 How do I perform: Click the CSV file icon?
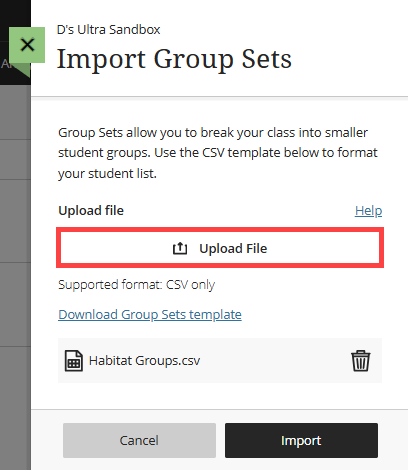pyautogui.click(x=74, y=361)
